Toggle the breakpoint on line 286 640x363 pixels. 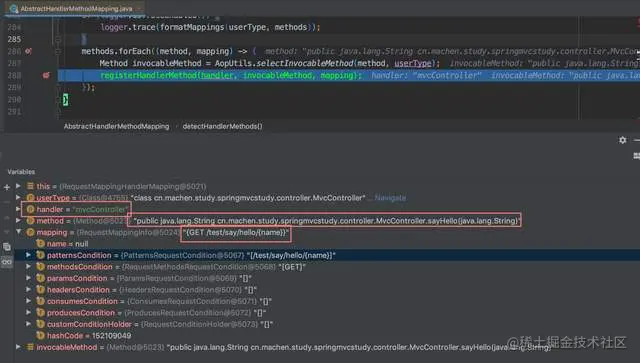(x=28, y=51)
